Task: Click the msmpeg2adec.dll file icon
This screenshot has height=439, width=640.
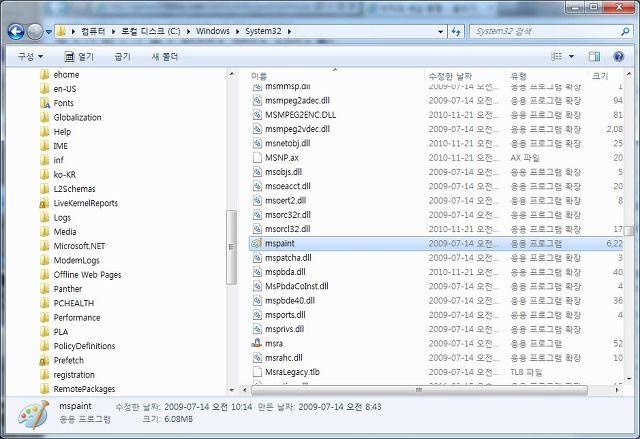Action: tap(257, 100)
